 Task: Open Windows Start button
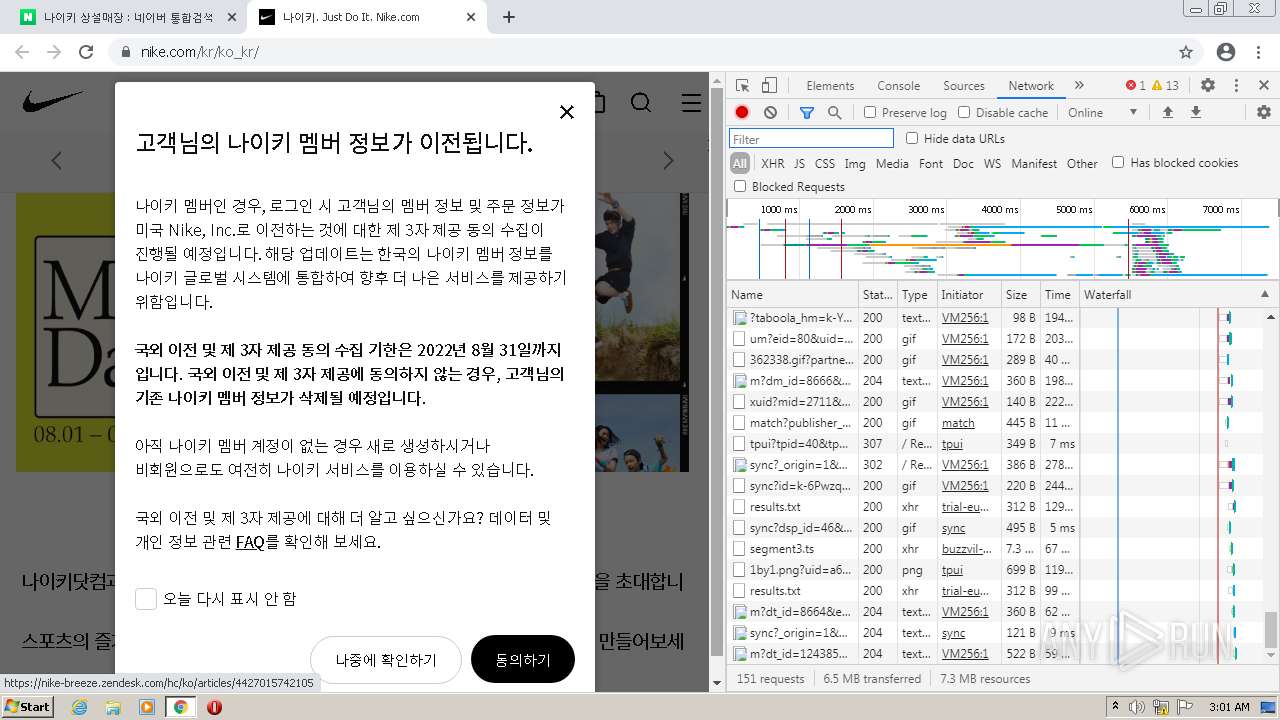[x=27, y=707]
